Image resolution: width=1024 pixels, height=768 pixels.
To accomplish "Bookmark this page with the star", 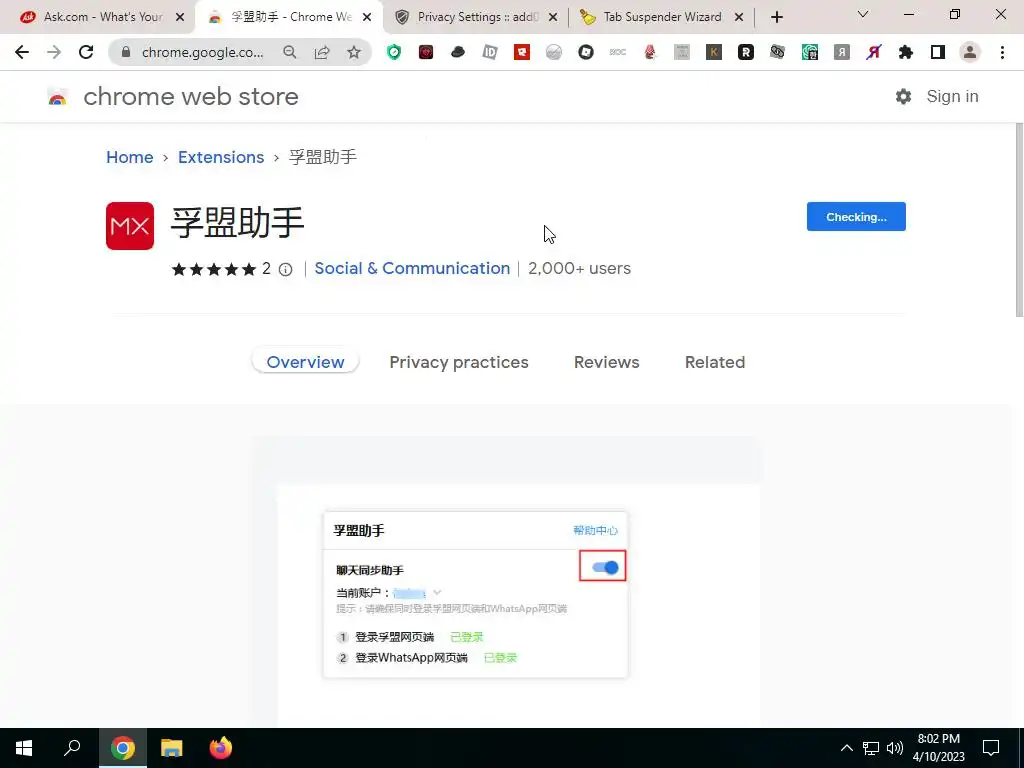I will [x=354, y=52].
